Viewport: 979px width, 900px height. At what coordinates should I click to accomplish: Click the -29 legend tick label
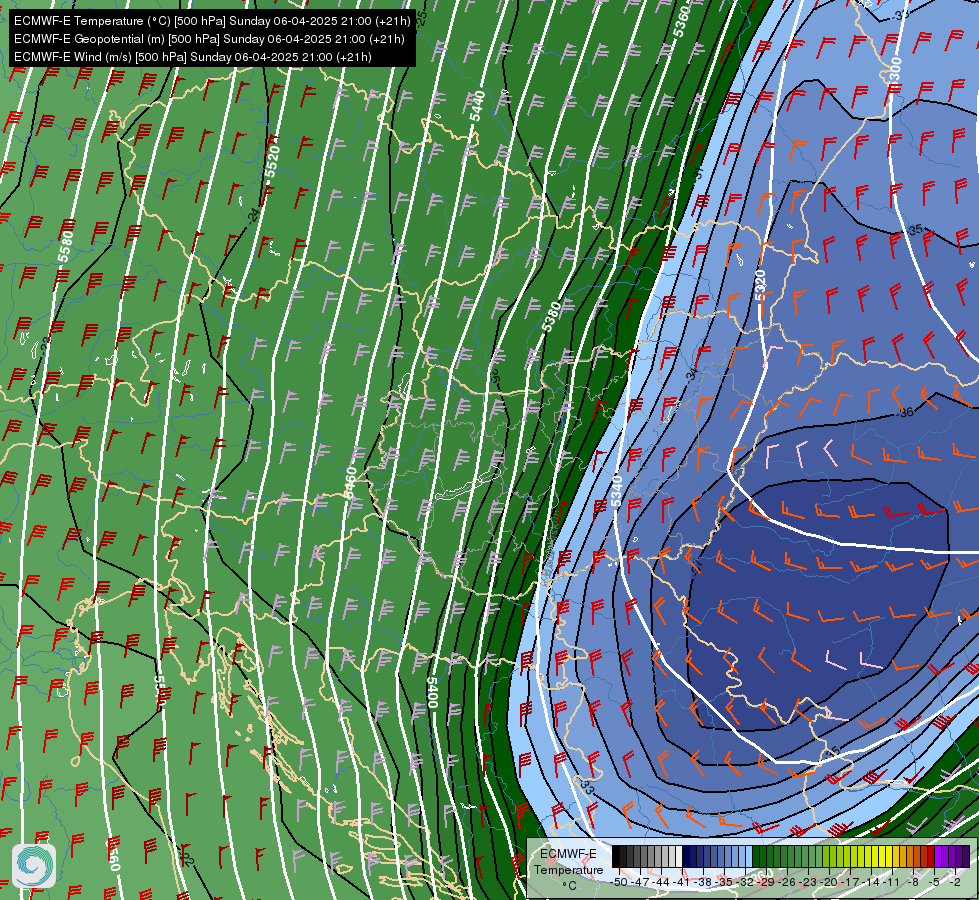point(765,882)
